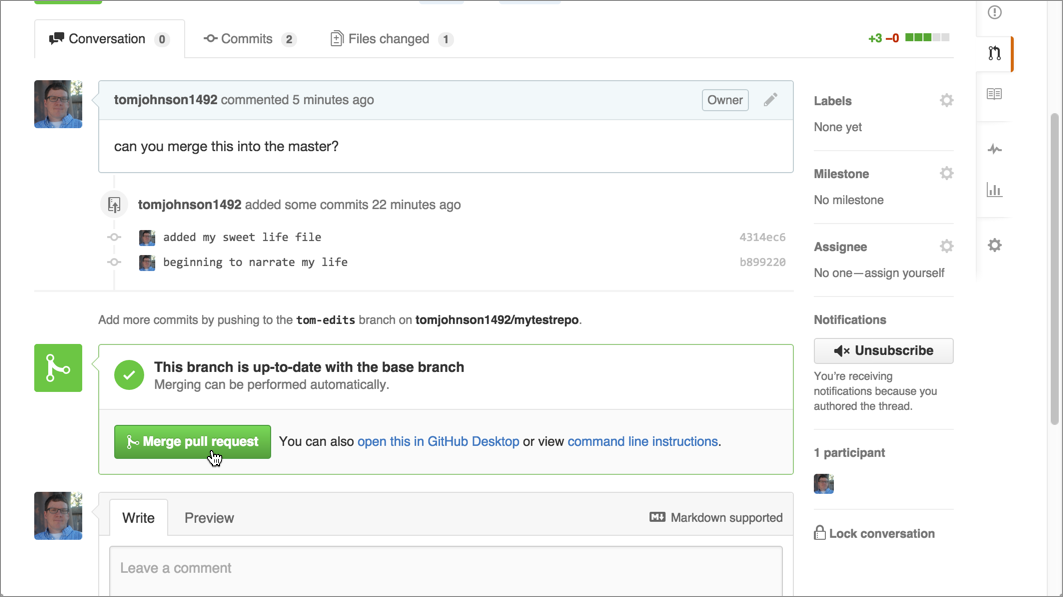This screenshot has width=1063, height=597.
Task: Open the Pulse activity icon
Action: tap(994, 149)
